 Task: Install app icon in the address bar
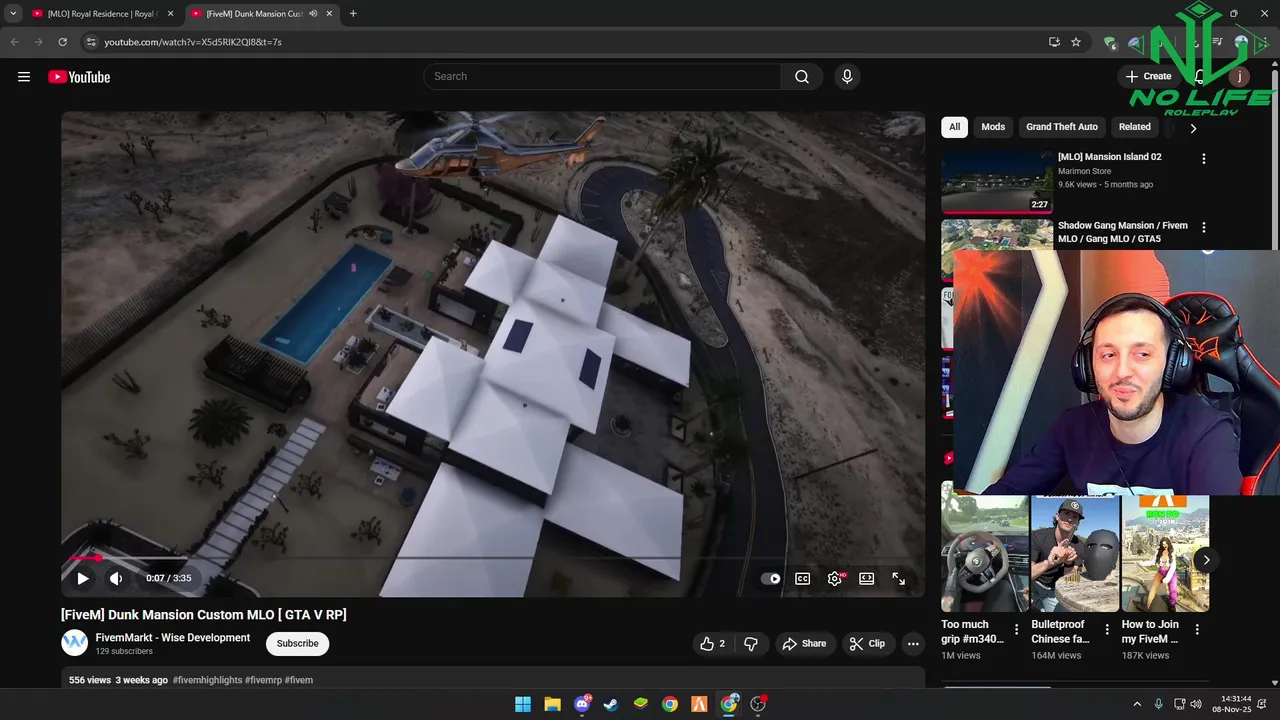pos(1054,42)
